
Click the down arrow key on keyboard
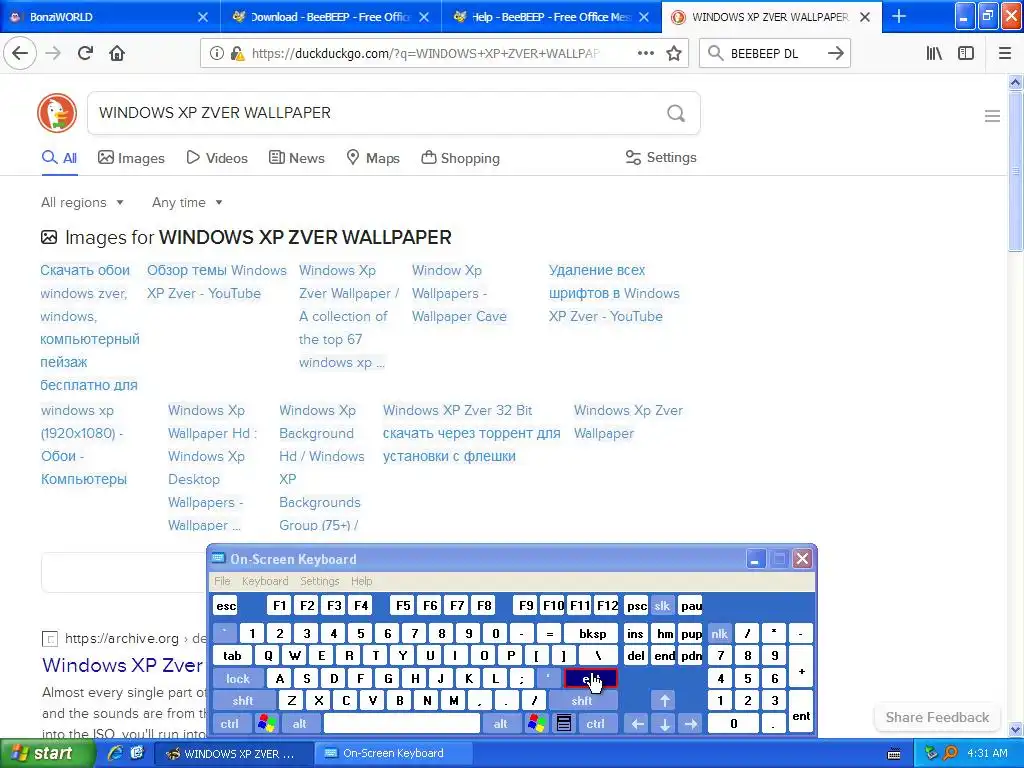click(665, 724)
